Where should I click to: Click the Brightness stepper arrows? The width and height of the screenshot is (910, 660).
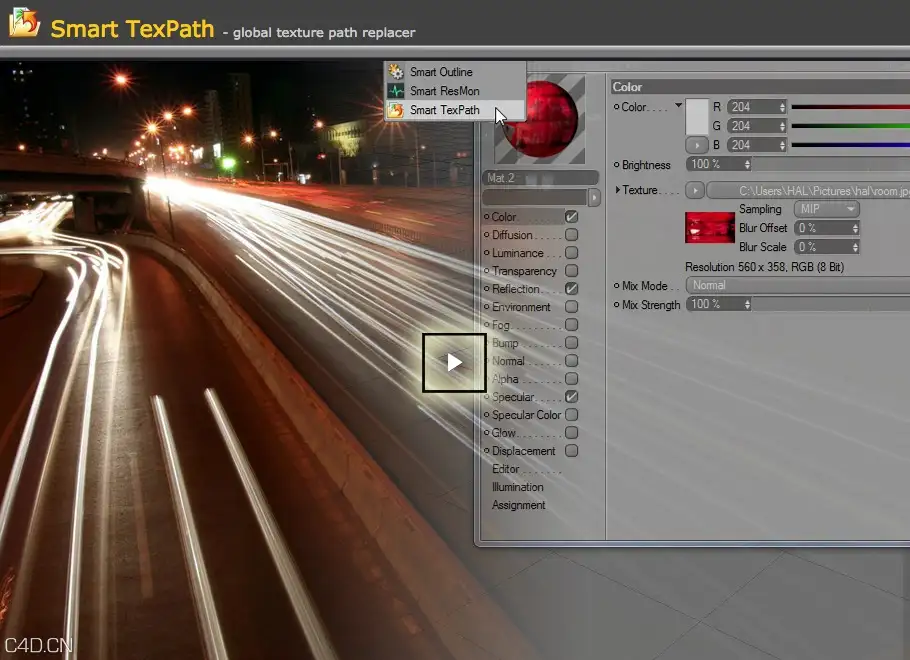click(748, 164)
